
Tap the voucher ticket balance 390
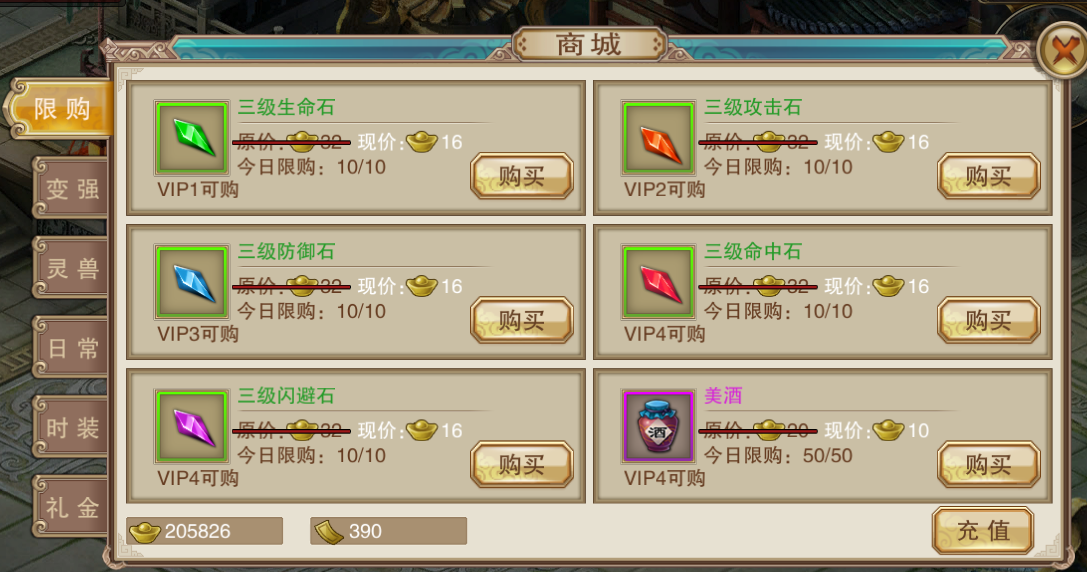[388, 531]
